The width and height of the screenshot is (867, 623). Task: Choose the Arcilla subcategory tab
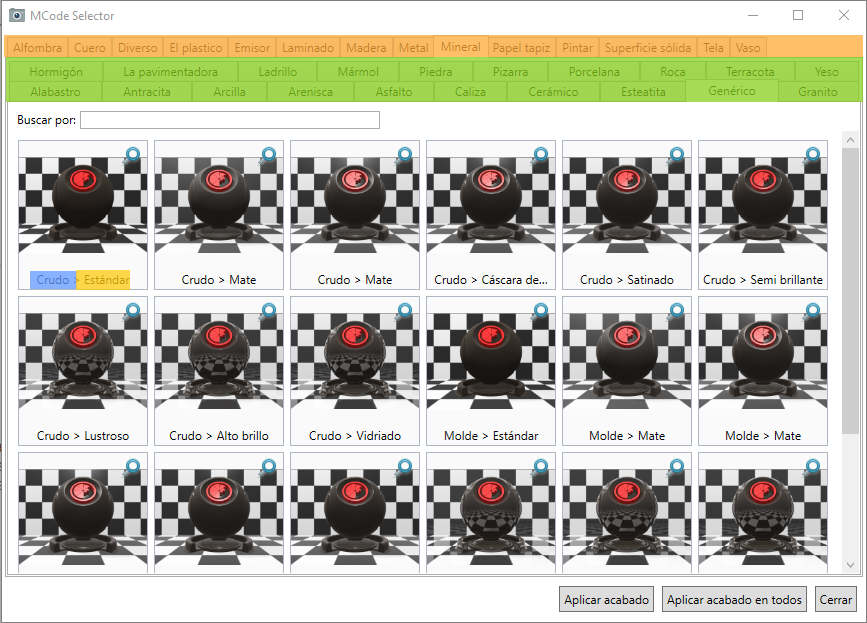pyautogui.click(x=229, y=92)
